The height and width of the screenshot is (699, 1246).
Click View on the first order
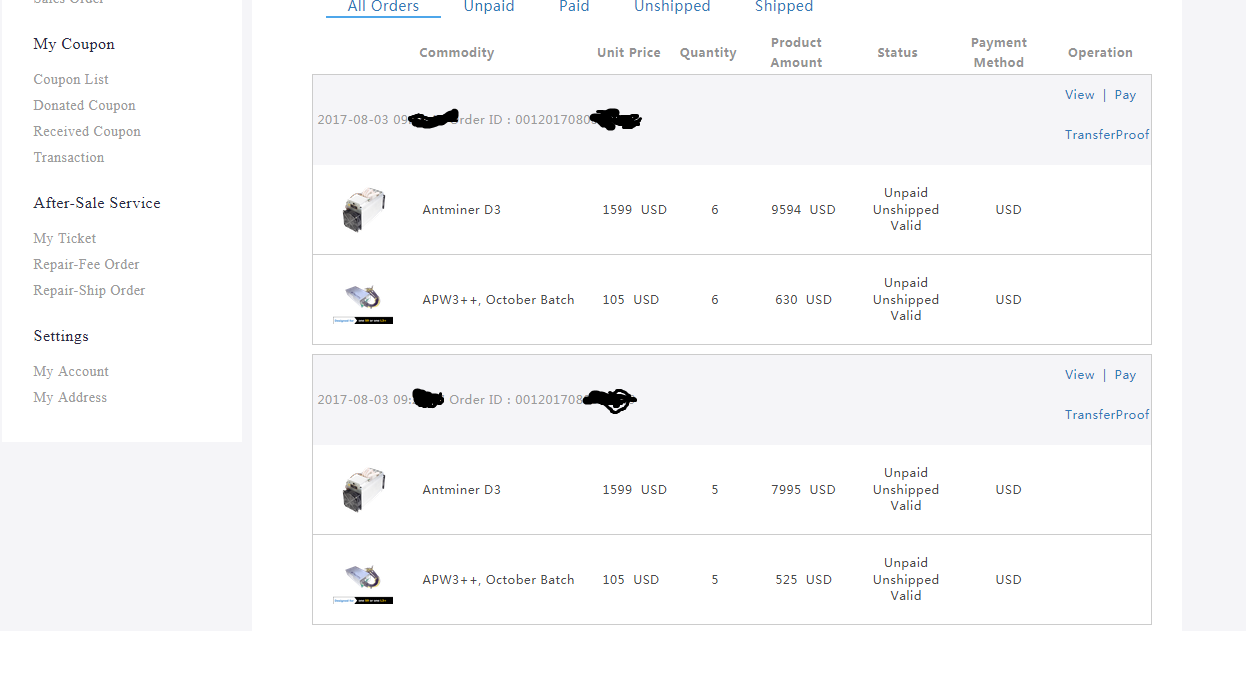[1080, 95]
